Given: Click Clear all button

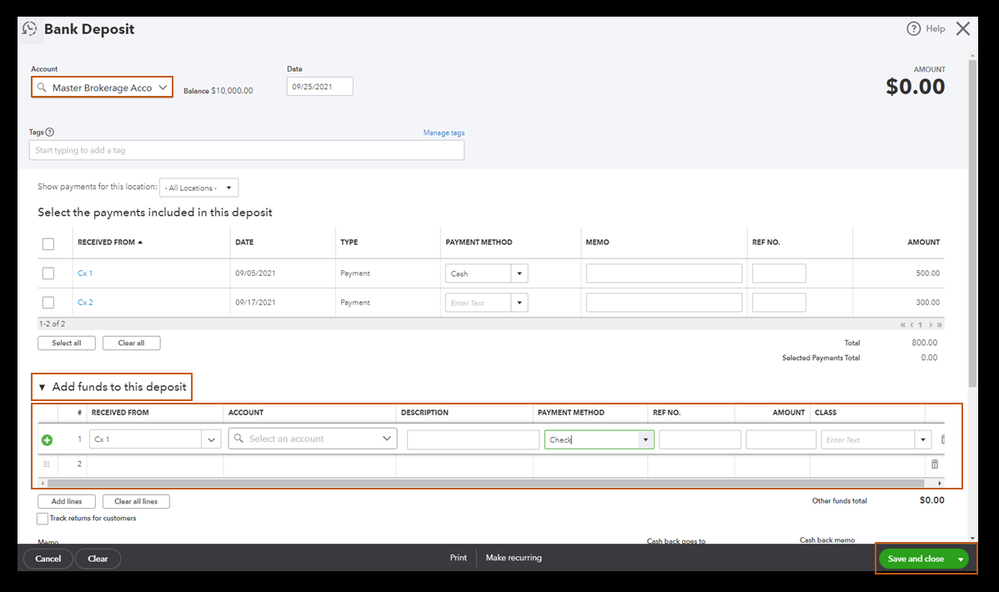Looking at the screenshot, I should click(131, 343).
